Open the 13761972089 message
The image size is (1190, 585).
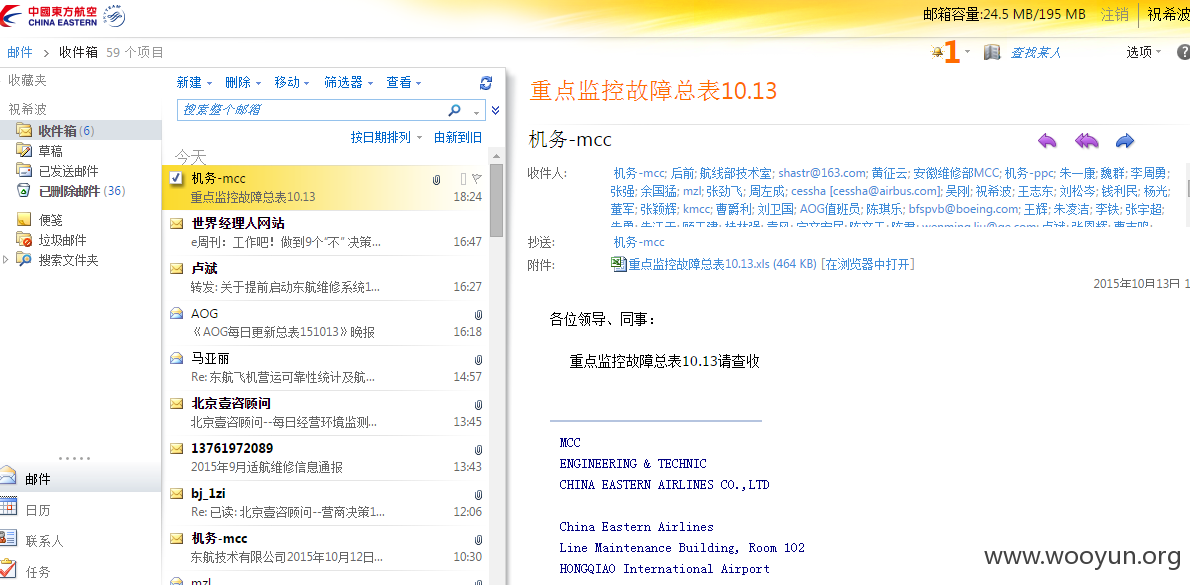(325, 458)
